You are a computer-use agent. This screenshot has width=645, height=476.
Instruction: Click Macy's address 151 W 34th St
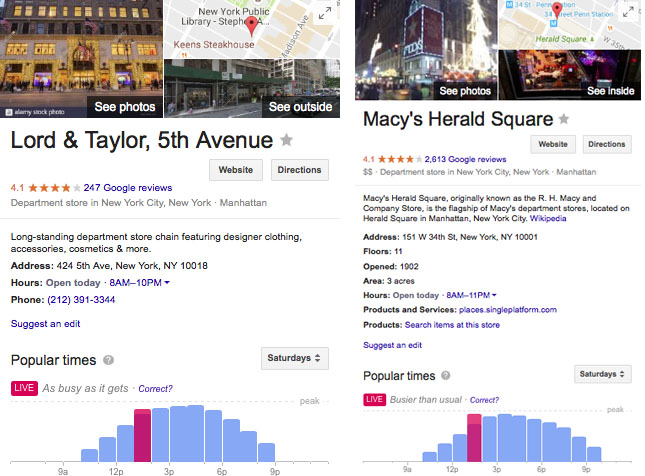tap(450, 237)
